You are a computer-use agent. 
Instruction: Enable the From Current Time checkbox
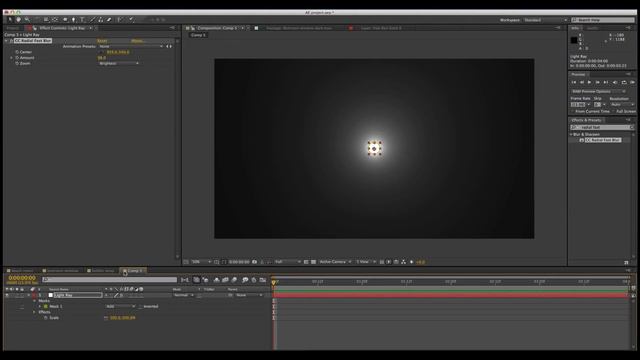click(x=572, y=111)
